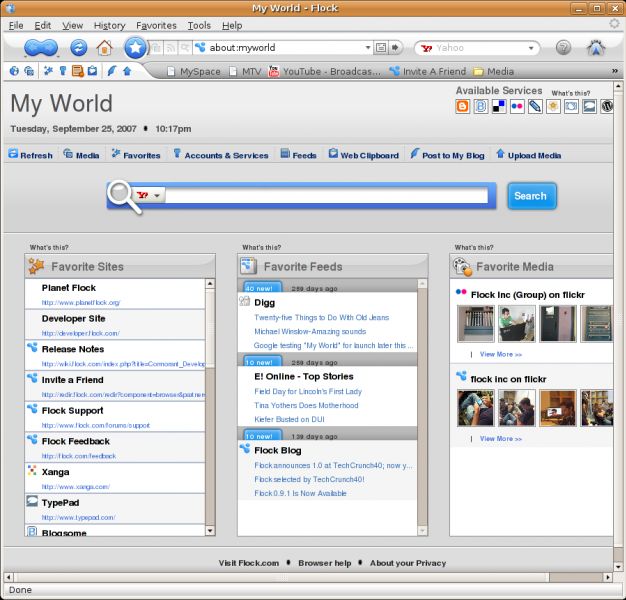Click the go arrow next to address bar
The image size is (626, 600).
pyautogui.click(x=395, y=48)
